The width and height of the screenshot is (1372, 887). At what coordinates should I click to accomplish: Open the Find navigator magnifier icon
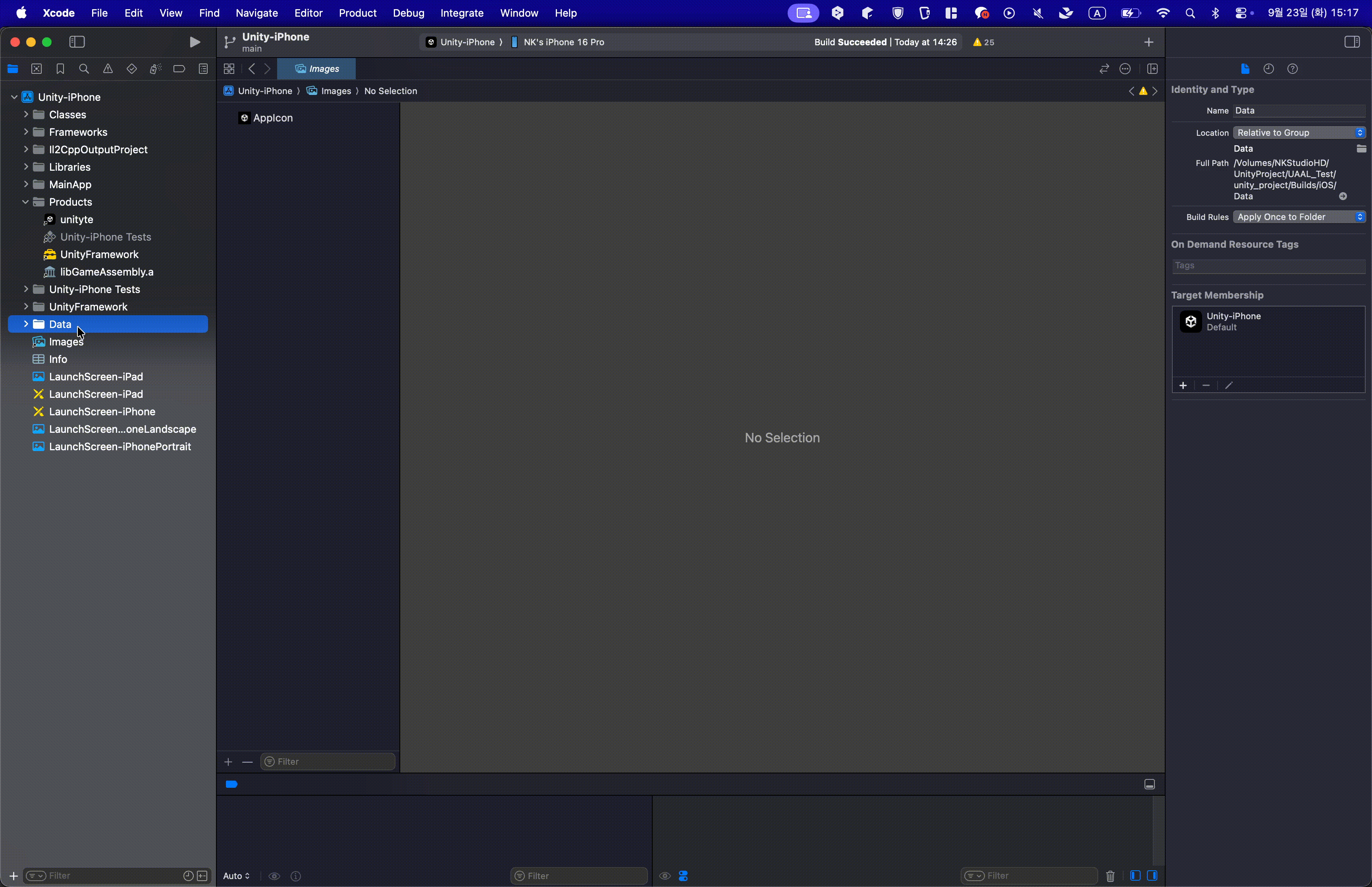84,69
